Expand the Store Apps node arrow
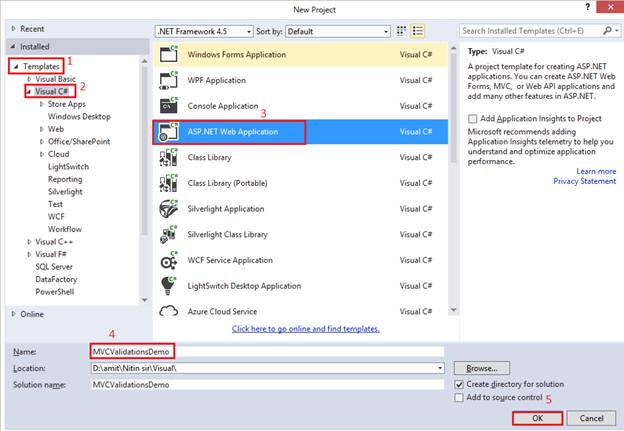Viewport: 624px width, 431px height. 41,104
